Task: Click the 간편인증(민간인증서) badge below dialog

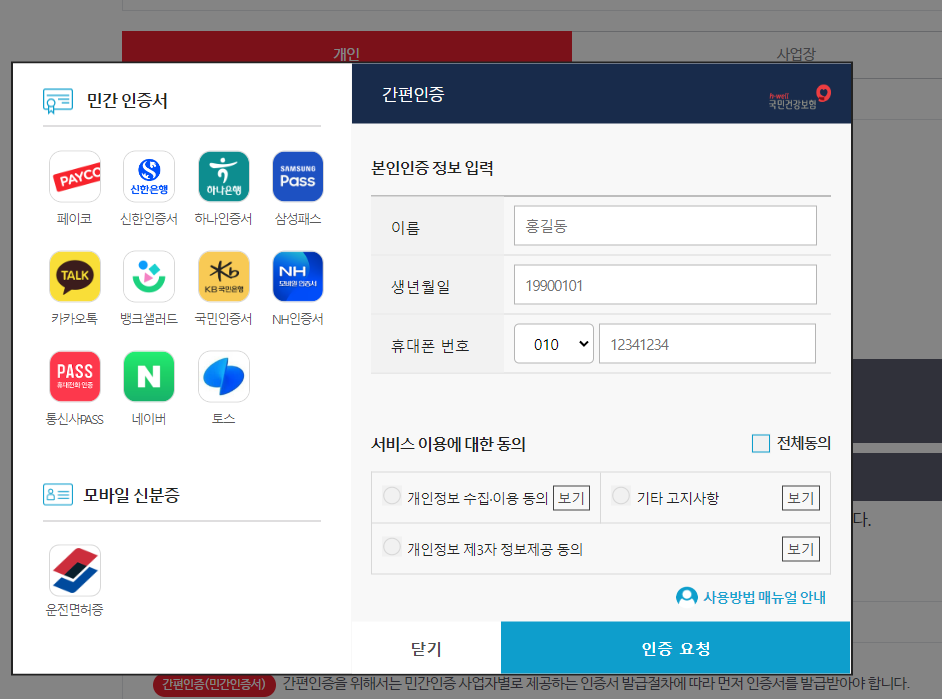Action: click(214, 685)
